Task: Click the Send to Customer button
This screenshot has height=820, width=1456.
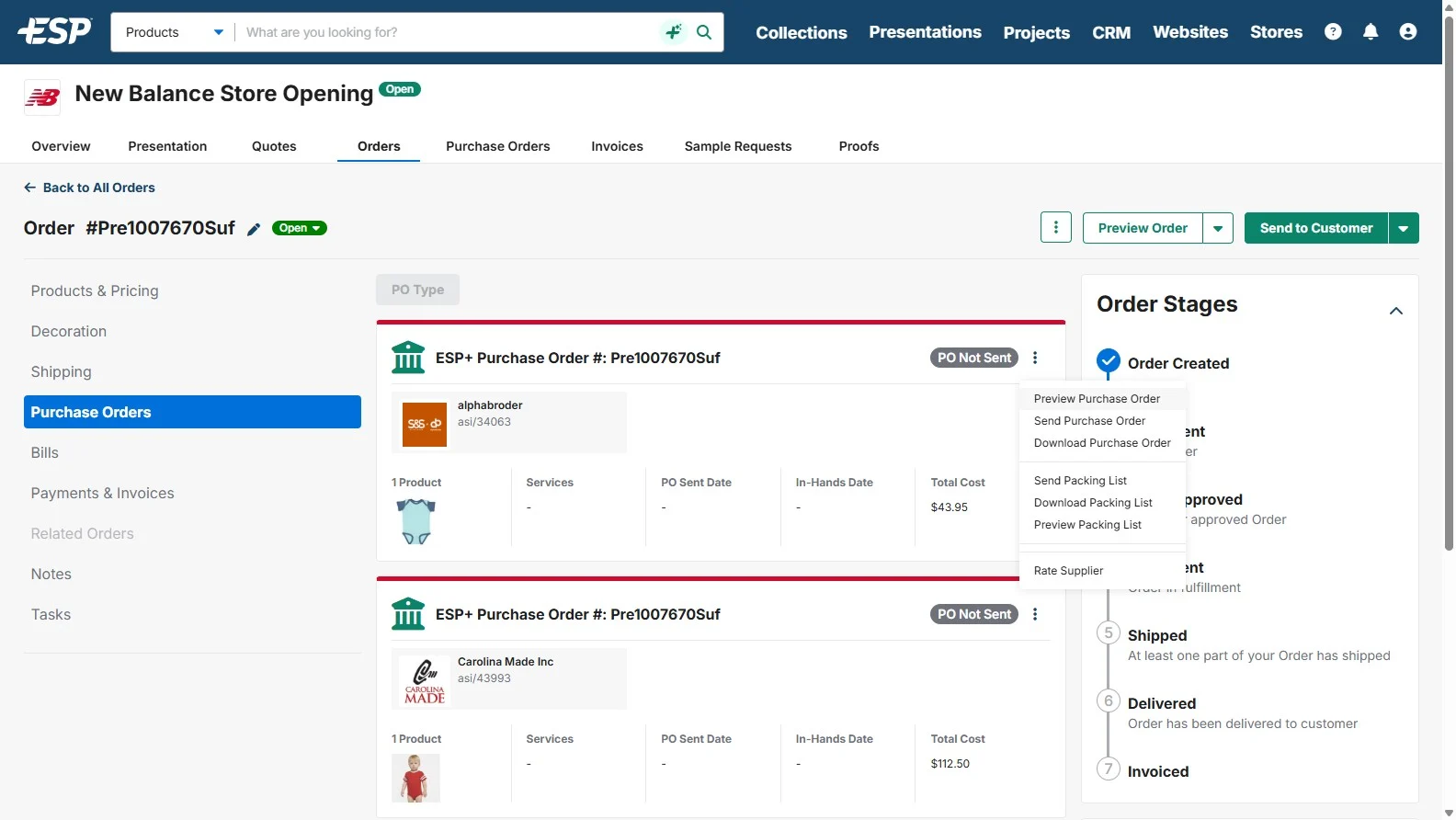Action: click(1316, 228)
